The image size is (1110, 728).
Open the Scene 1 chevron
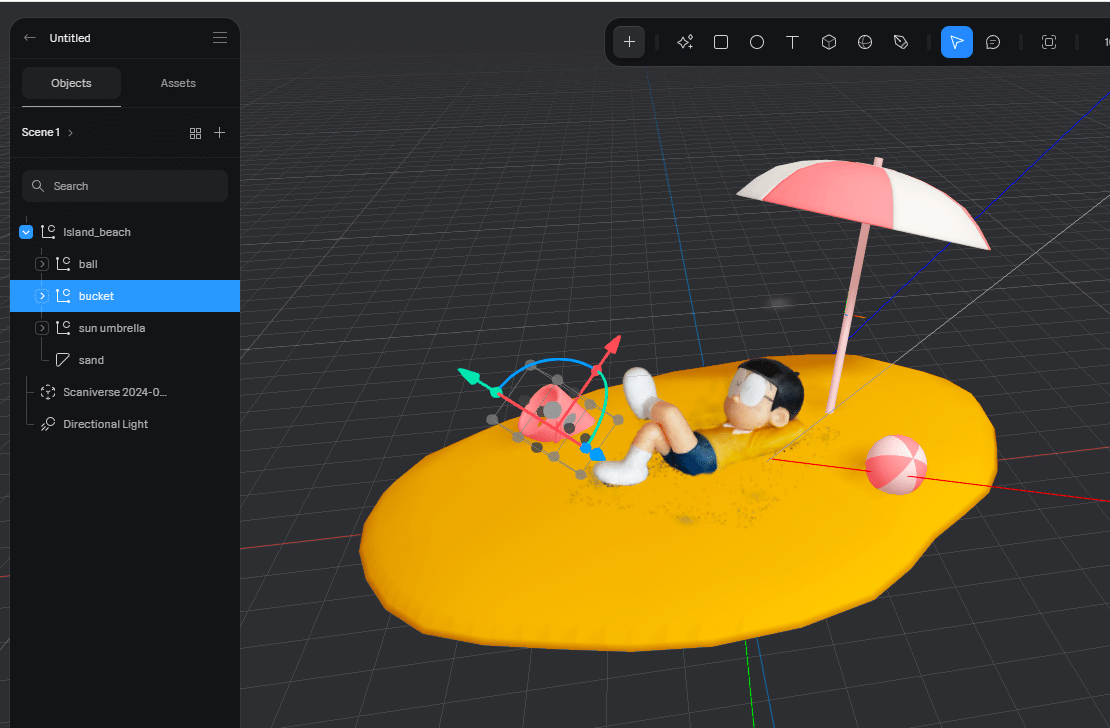pyautogui.click(x=70, y=132)
